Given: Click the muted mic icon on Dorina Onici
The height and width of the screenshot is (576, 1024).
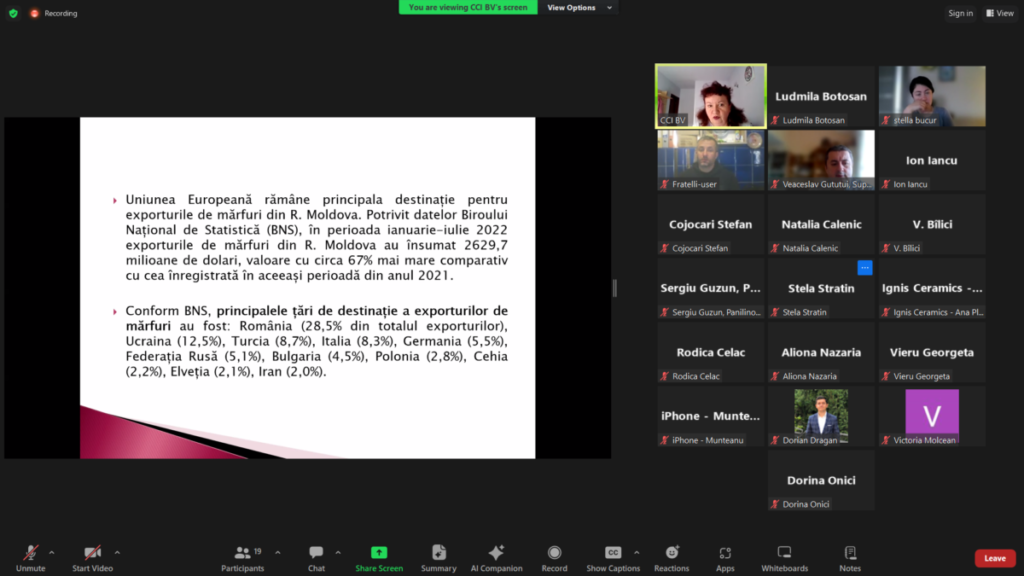Looking at the screenshot, I should pyautogui.click(x=775, y=504).
